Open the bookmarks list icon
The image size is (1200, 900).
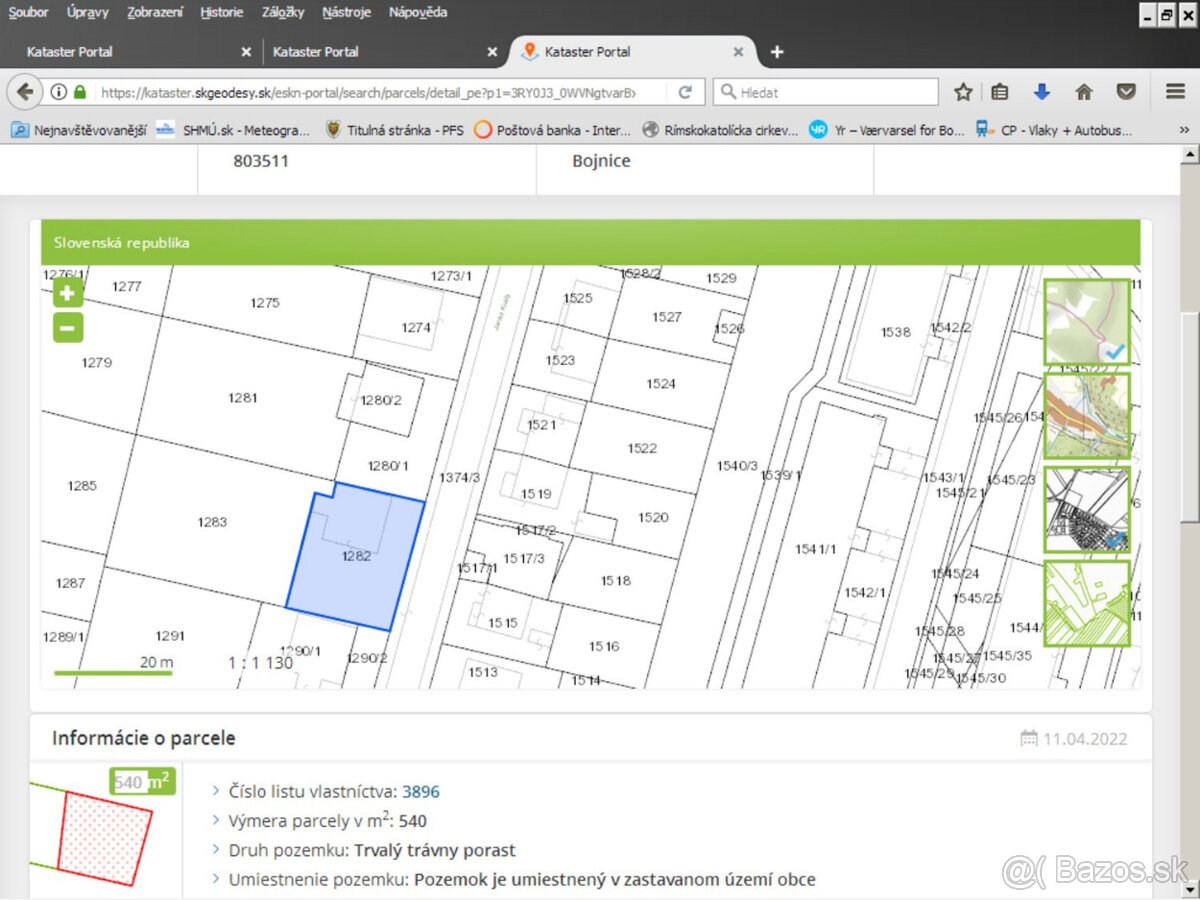click(x=1000, y=92)
